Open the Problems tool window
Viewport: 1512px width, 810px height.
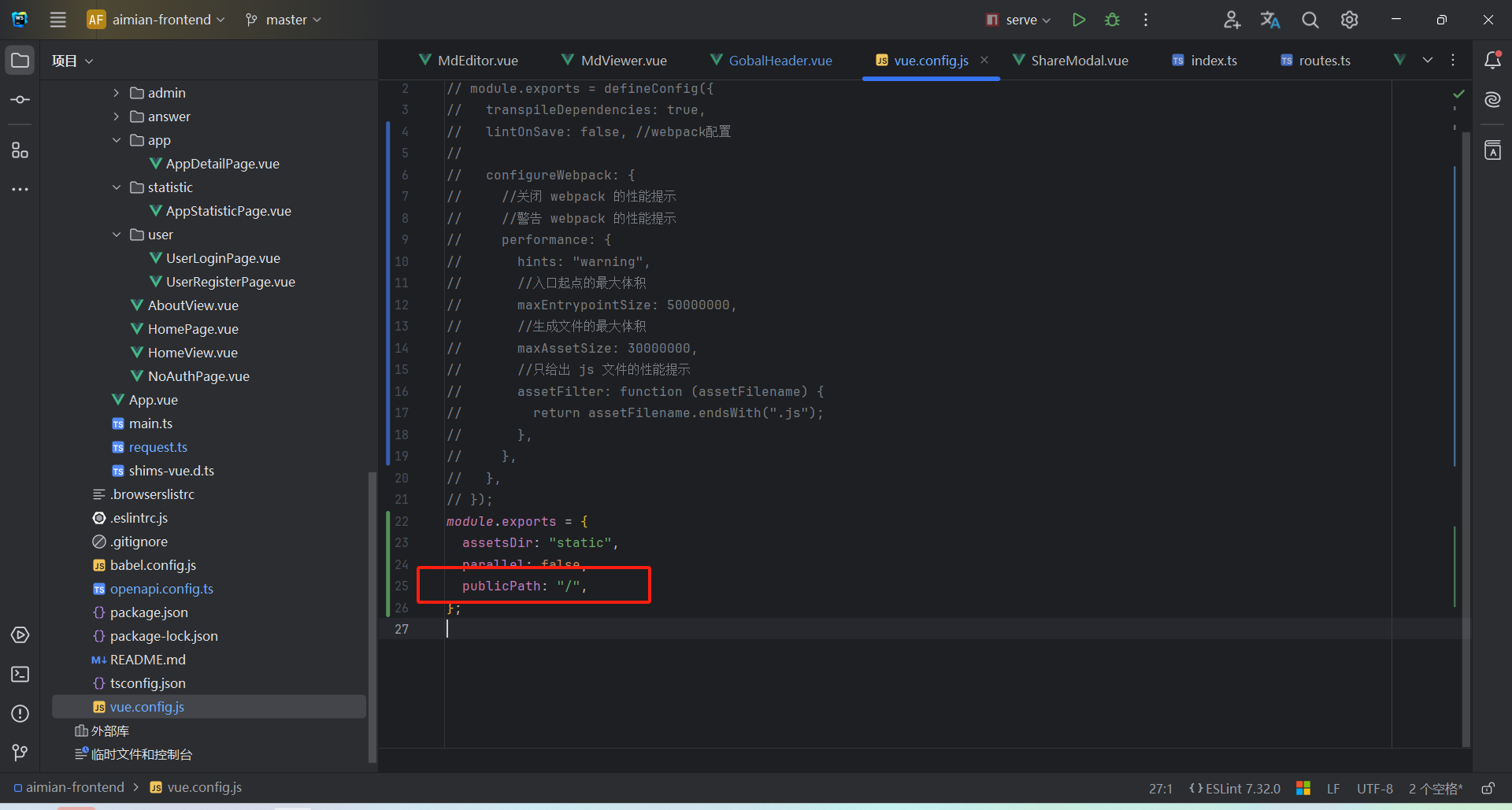tap(20, 714)
